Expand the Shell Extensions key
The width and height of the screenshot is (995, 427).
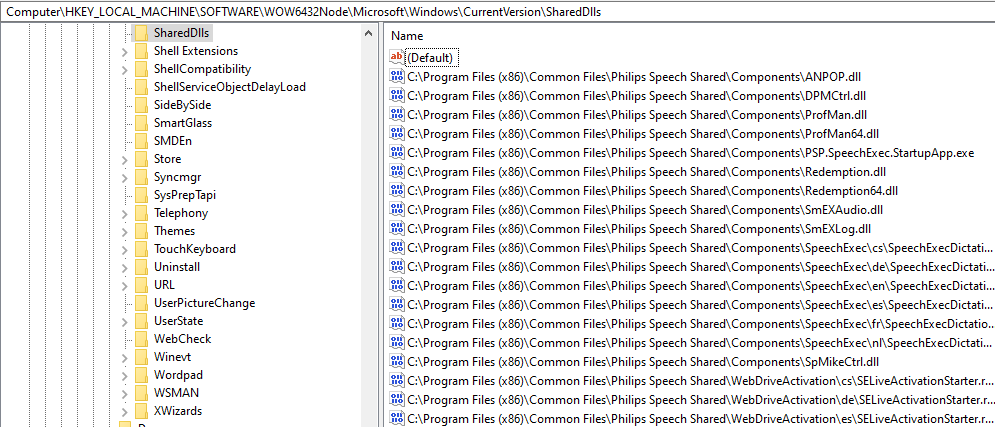pos(124,51)
